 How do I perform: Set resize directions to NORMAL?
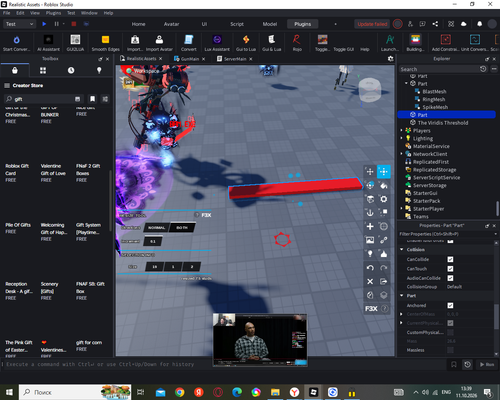[156, 228]
